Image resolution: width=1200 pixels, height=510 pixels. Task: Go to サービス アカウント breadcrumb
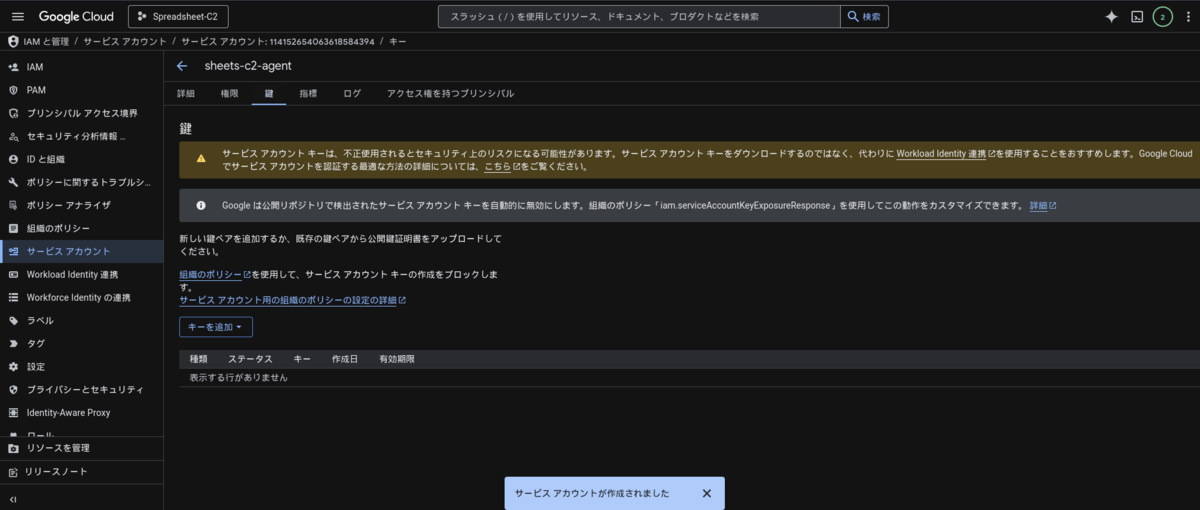click(127, 42)
